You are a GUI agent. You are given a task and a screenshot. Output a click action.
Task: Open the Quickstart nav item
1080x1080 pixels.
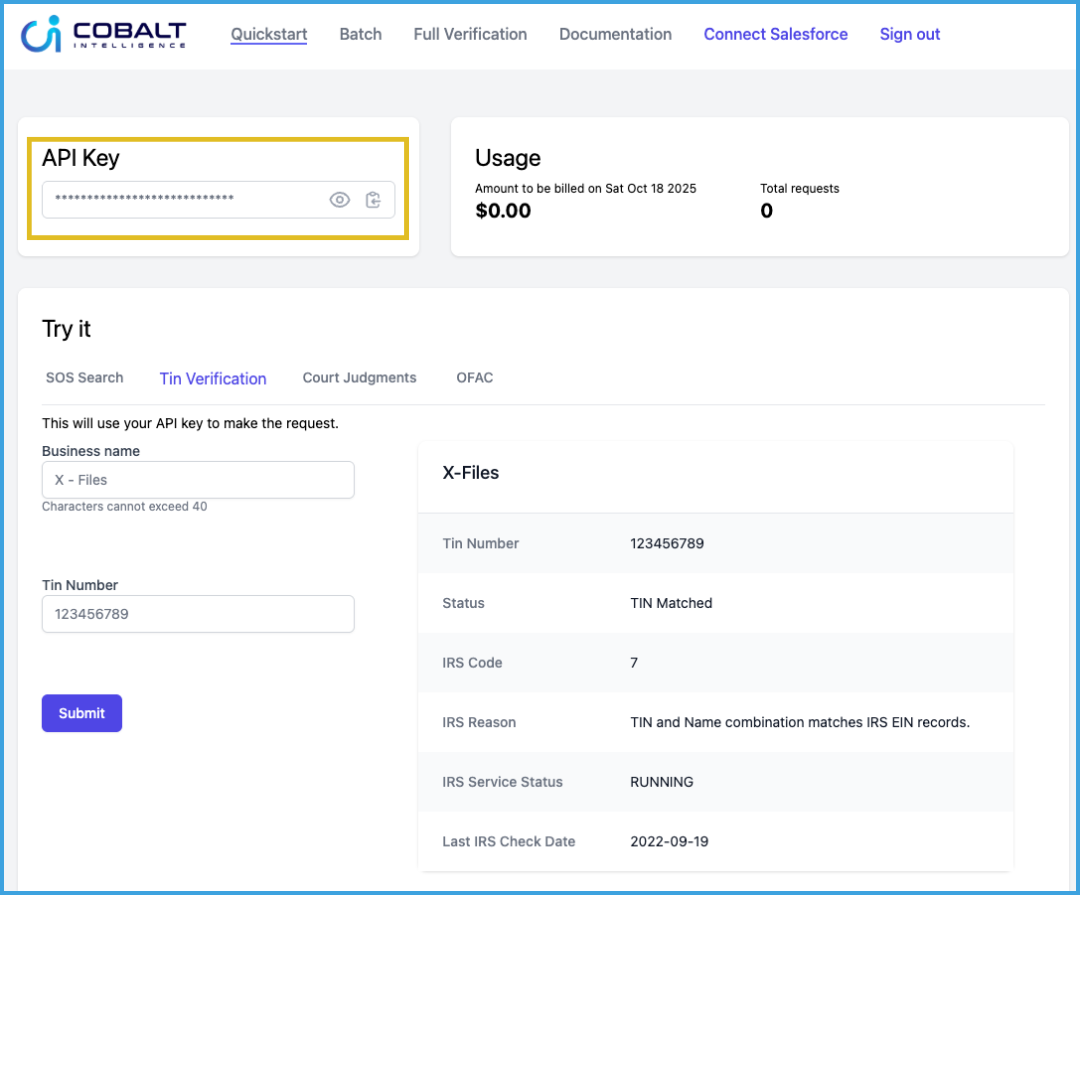pyautogui.click(x=269, y=34)
